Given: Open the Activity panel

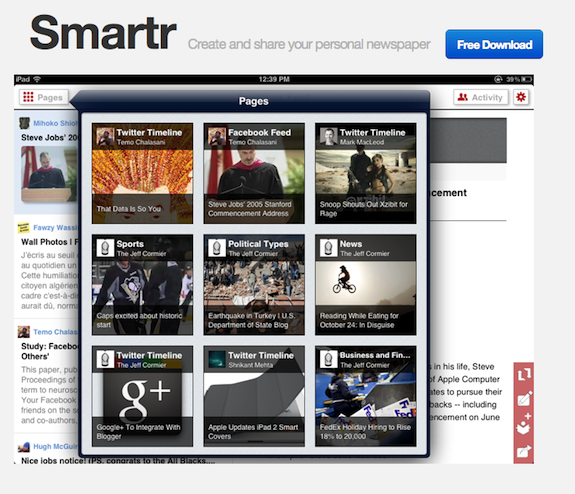Looking at the screenshot, I should coord(481,97).
